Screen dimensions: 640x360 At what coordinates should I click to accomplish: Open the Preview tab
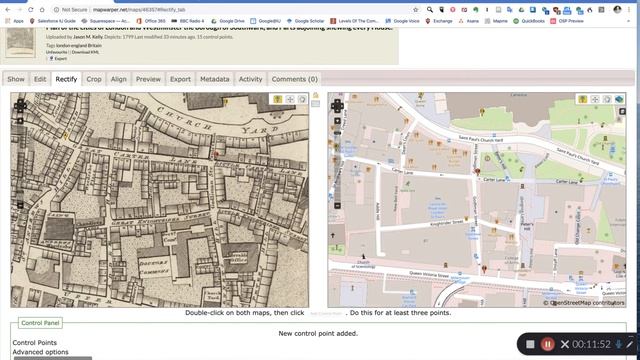(x=148, y=79)
